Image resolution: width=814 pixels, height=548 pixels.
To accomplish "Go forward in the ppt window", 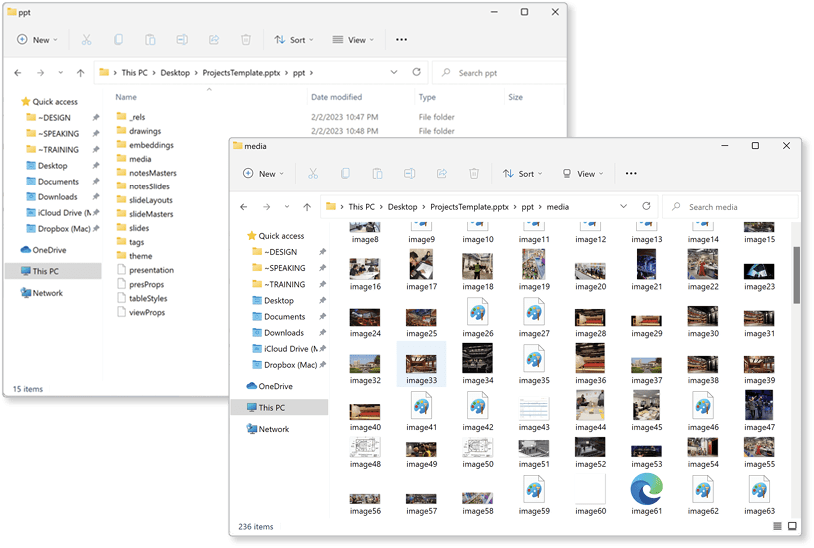I will tap(40, 73).
